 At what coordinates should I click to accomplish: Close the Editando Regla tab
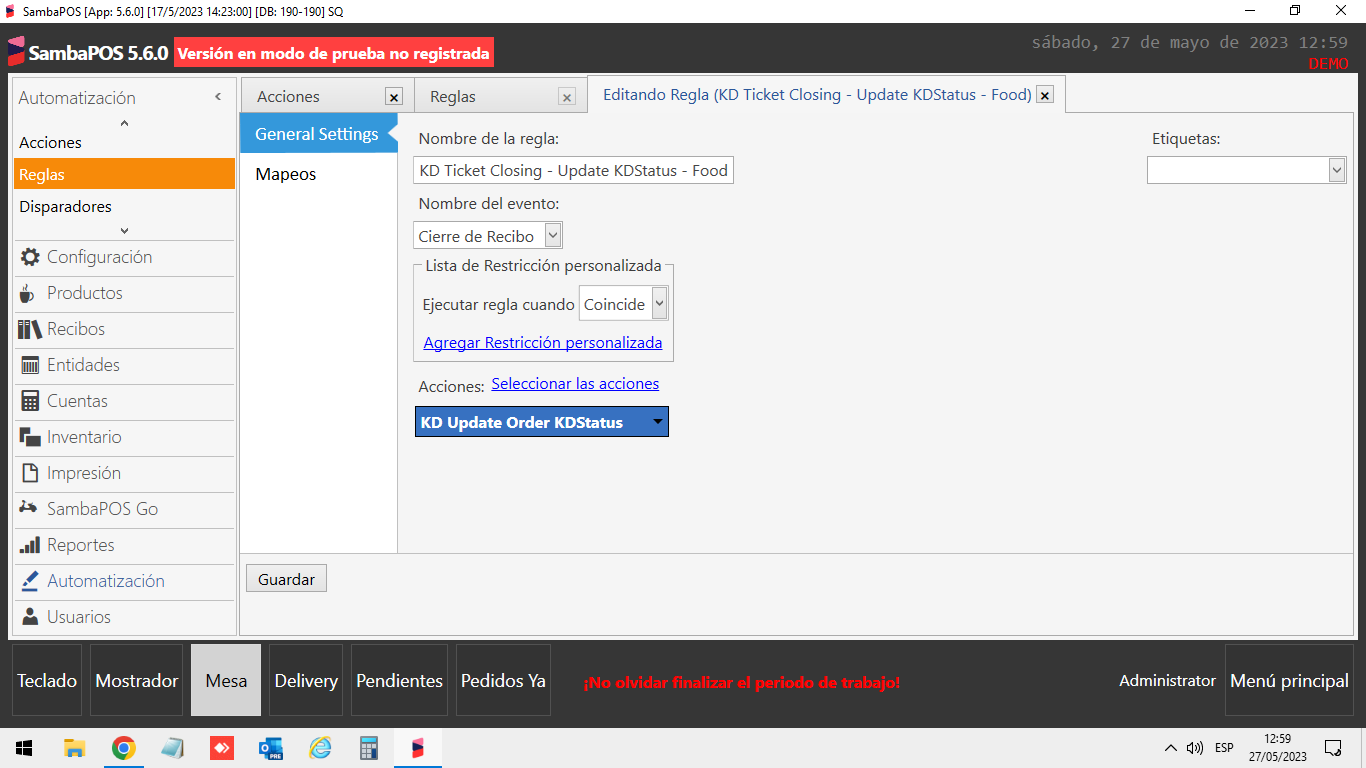pos(1045,95)
